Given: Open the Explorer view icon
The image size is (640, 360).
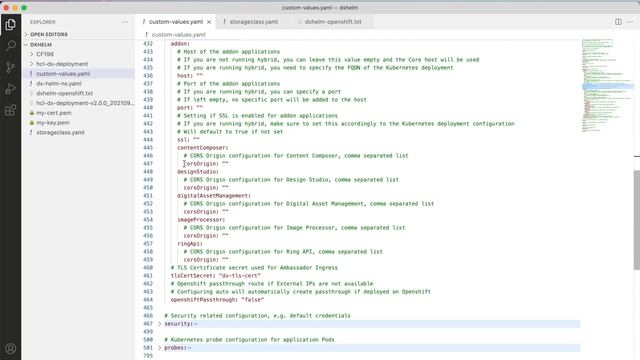Looking at the screenshot, I should (x=11, y=24).
